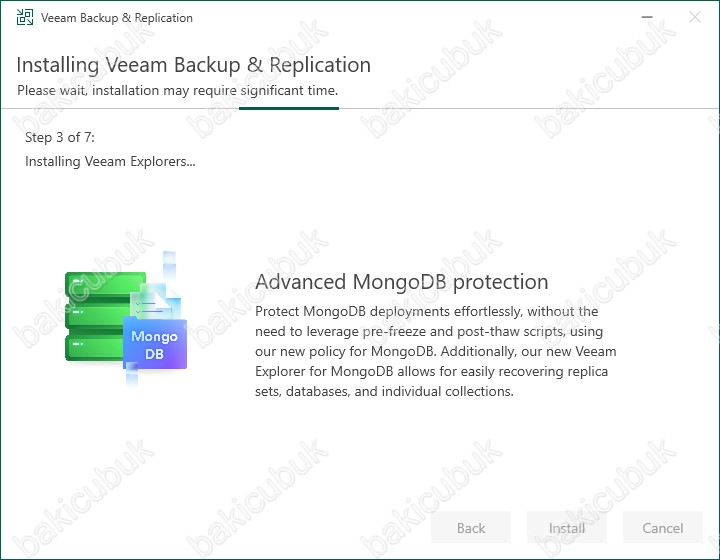This screenshot has width=720, height=560.
Task: Click the disabled Install button
Action: point(567,528)
